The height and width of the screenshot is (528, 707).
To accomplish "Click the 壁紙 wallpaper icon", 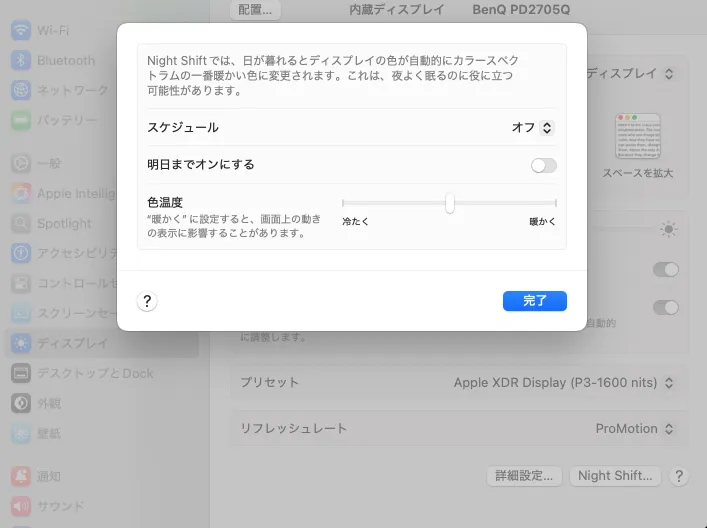I will pyautogui.click(x=21, y=433).
